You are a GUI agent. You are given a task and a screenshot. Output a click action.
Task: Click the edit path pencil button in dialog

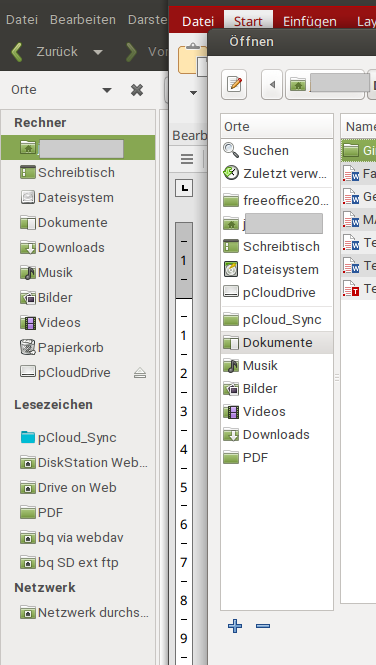click(234, 85)
